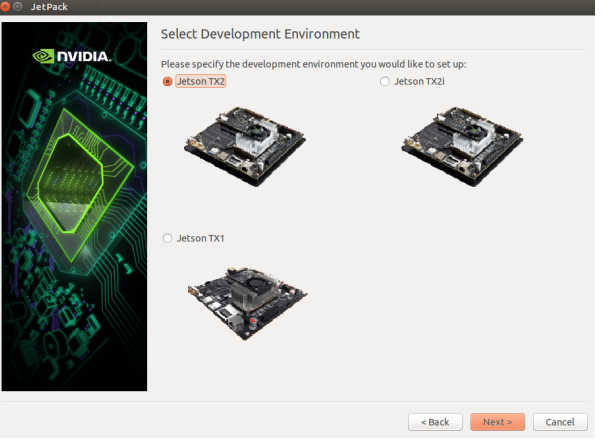The width and height of the screenshot is (611, 439).
Task: Select the Jetson TX2 radio button
Action: pos(168,81)
